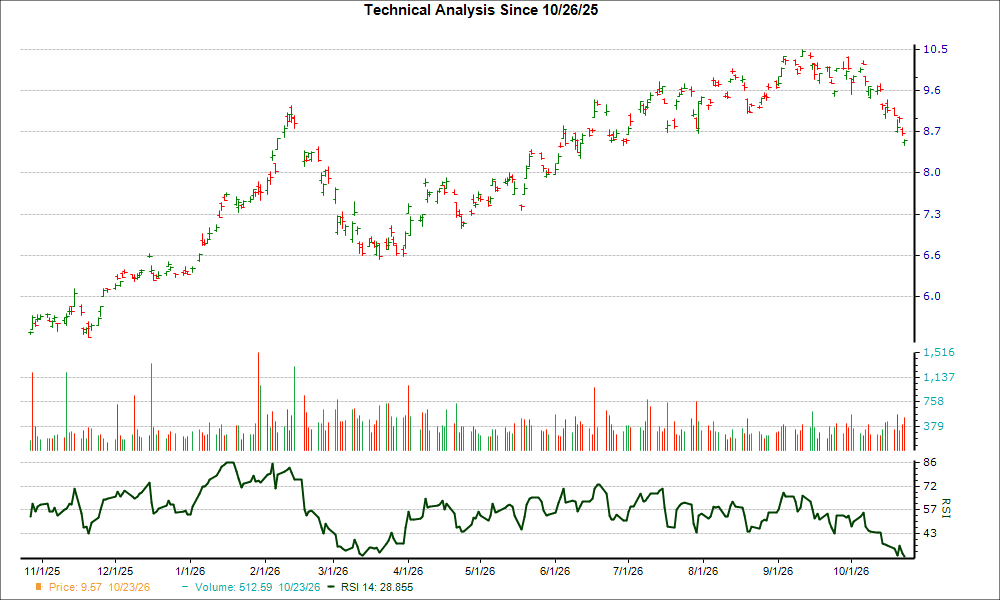Image resolution: width=1000 pixels, height=600 pixels.
Task: Click the 379 volume axis label
Action: pyautogui.click(x=934, y=426)
